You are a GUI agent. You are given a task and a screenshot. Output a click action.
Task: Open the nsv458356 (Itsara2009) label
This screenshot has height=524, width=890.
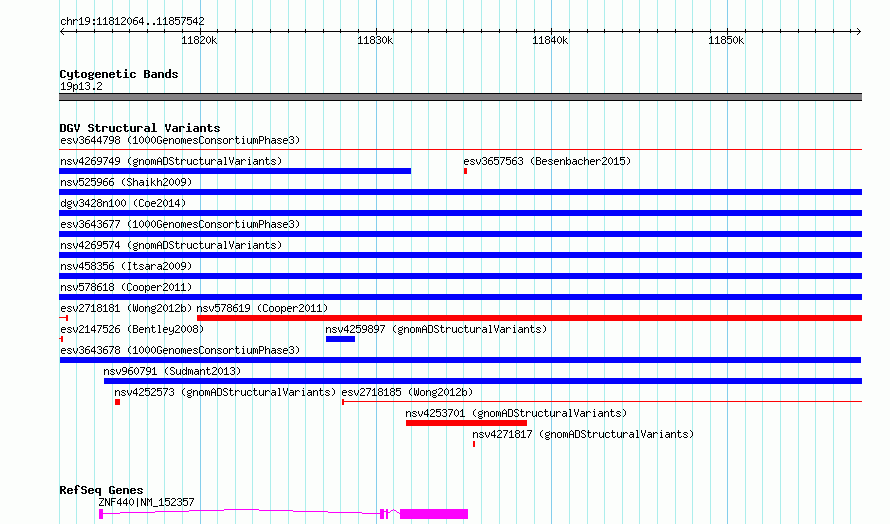tap(126, 266)
